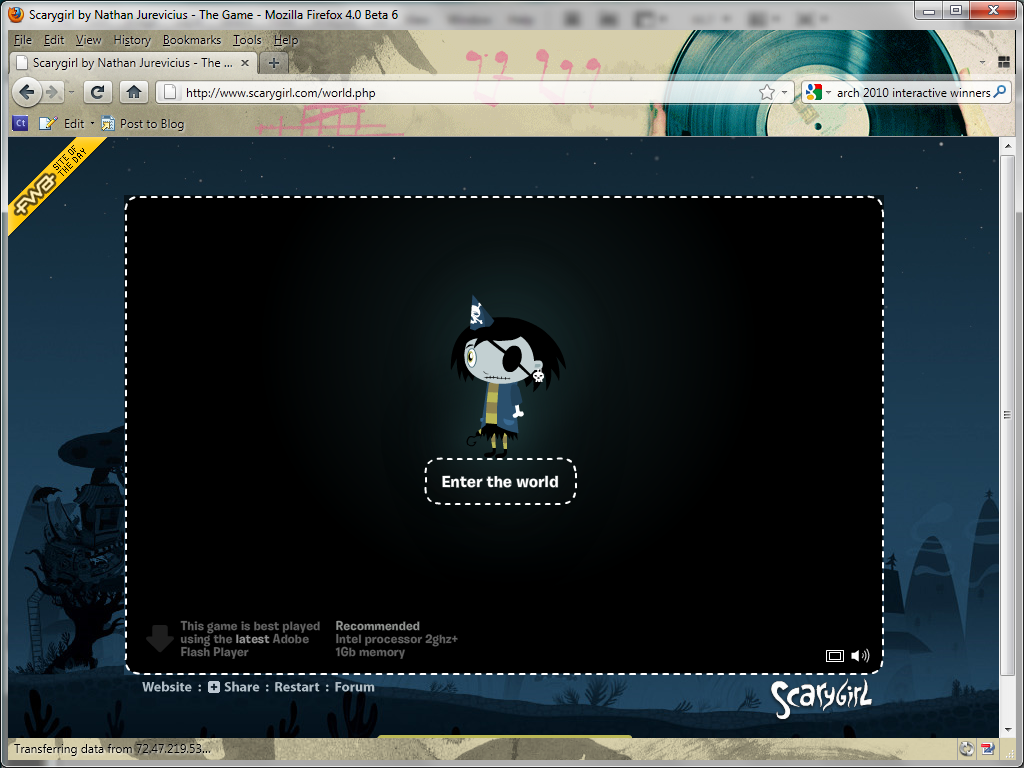
Task: Click the search magnifier icon
Action: point(999,92)
